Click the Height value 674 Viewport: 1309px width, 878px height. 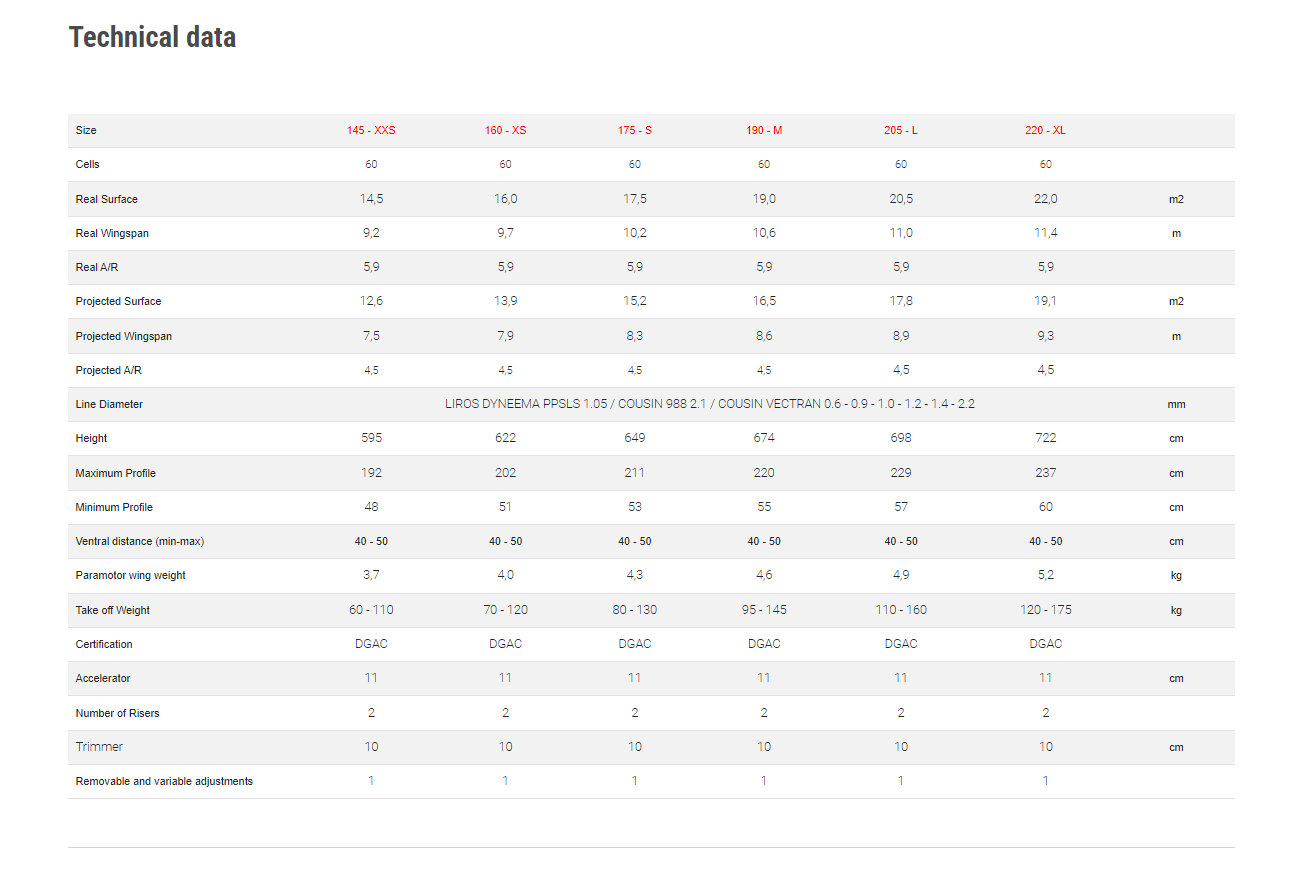[764, 438]
